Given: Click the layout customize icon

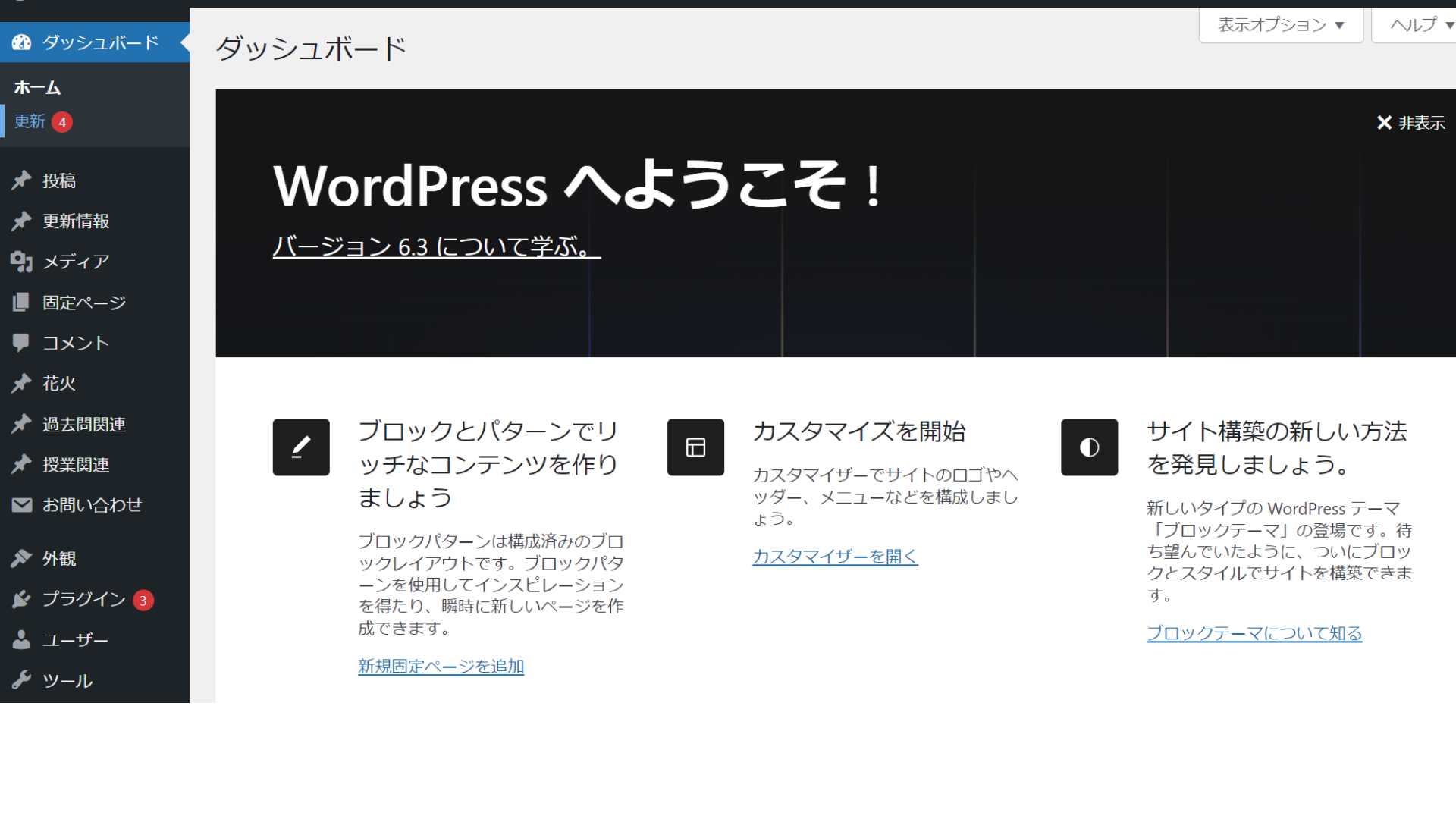Looking at the screenshot, I should coord(695,447).
